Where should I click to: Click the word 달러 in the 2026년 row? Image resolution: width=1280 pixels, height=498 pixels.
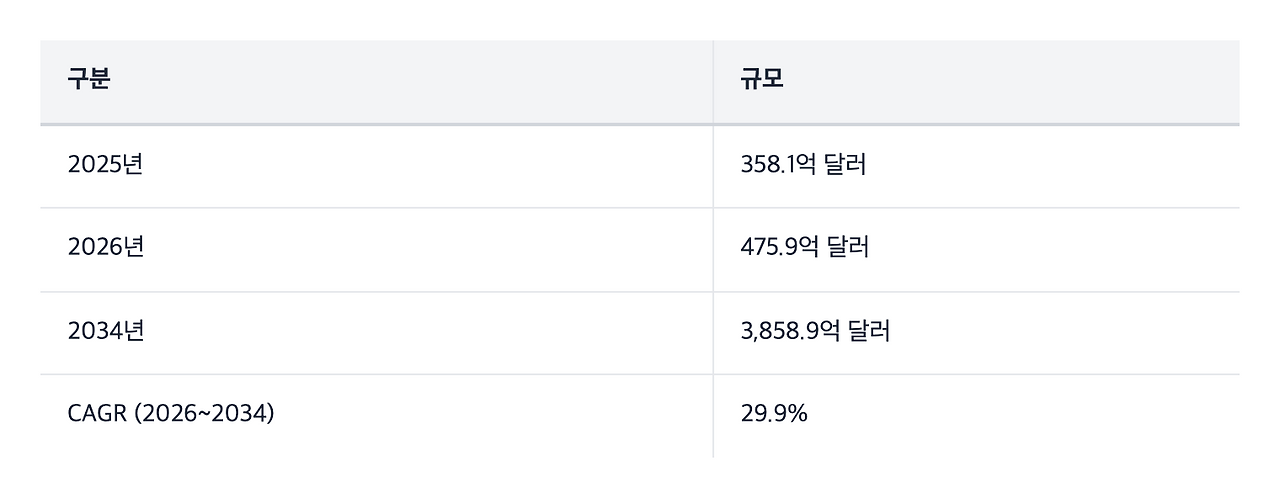tap(849, 248)
